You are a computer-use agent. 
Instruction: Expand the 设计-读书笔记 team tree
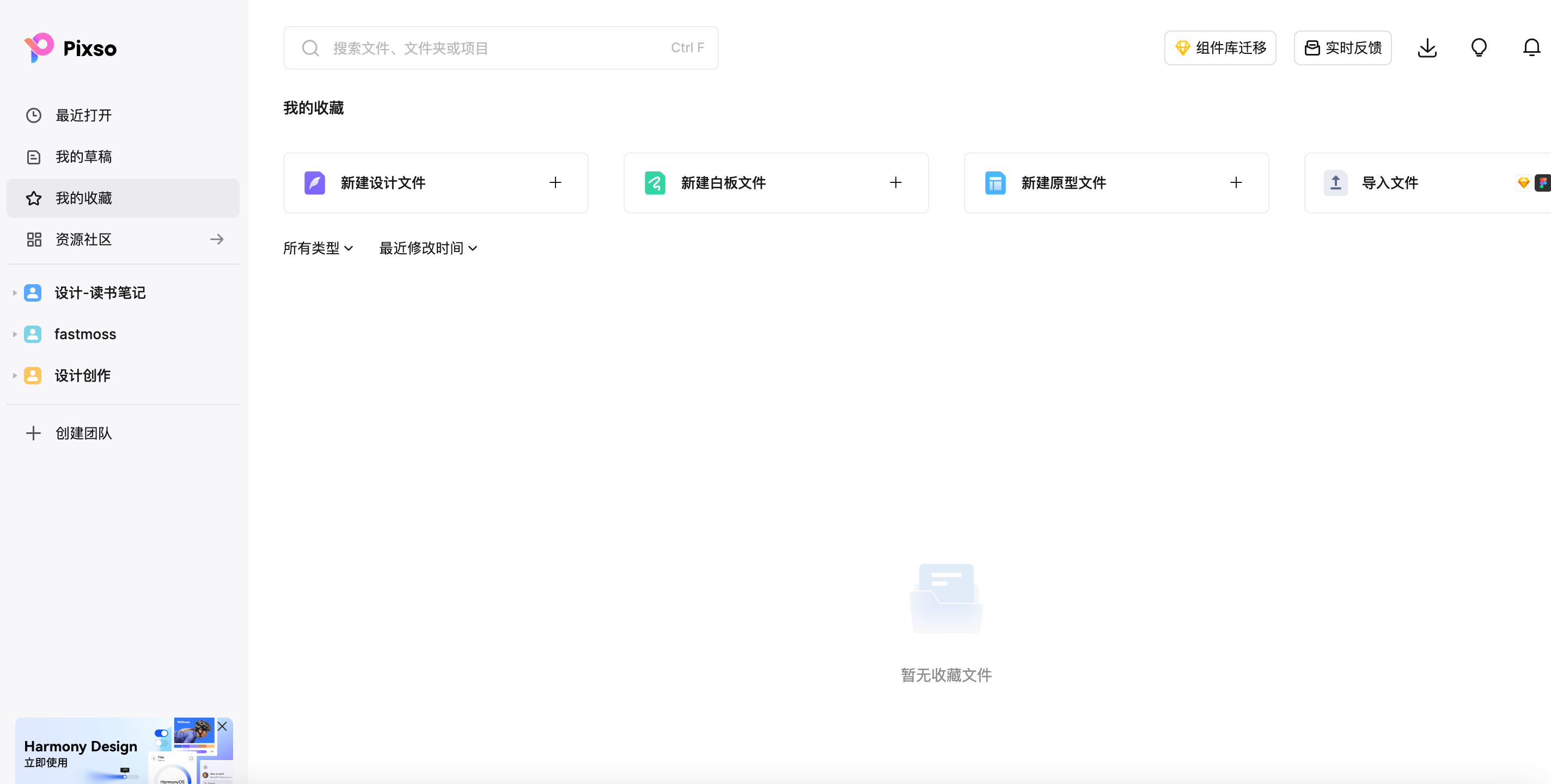click(x=15, y=293)
